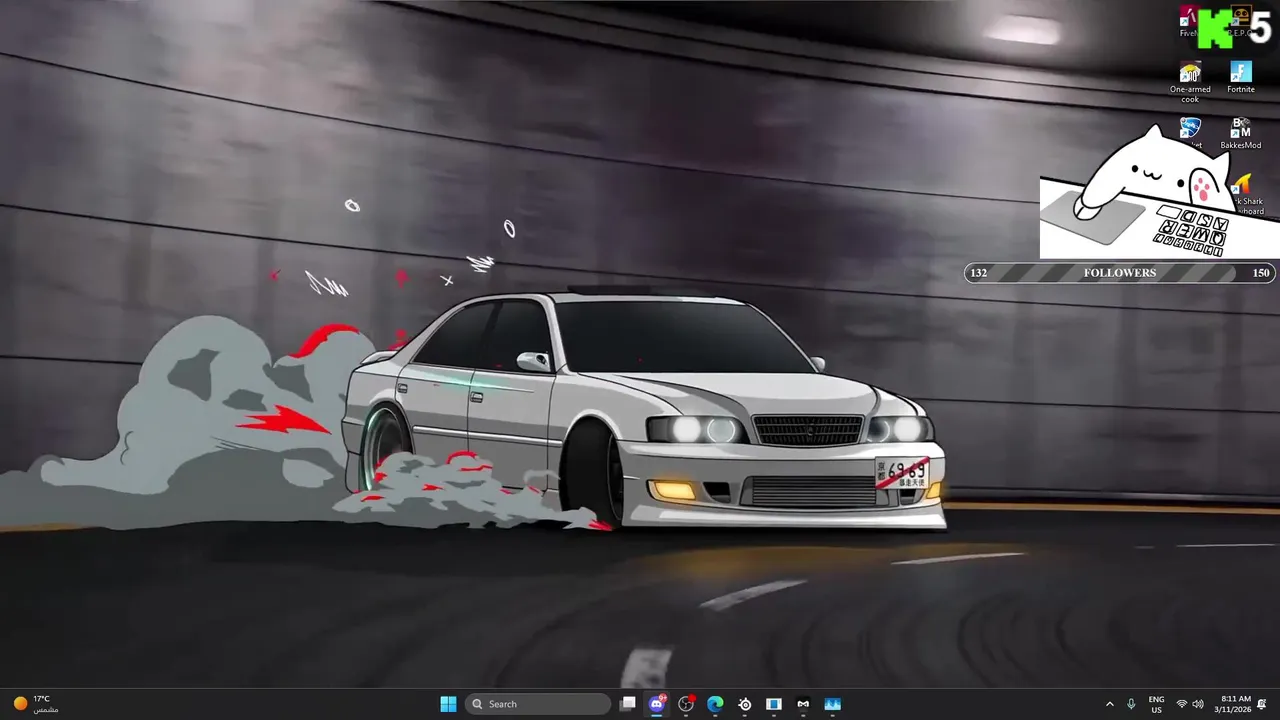
Task: Open OBS Studio from the taskbar
Action: (x=686, y=704)
